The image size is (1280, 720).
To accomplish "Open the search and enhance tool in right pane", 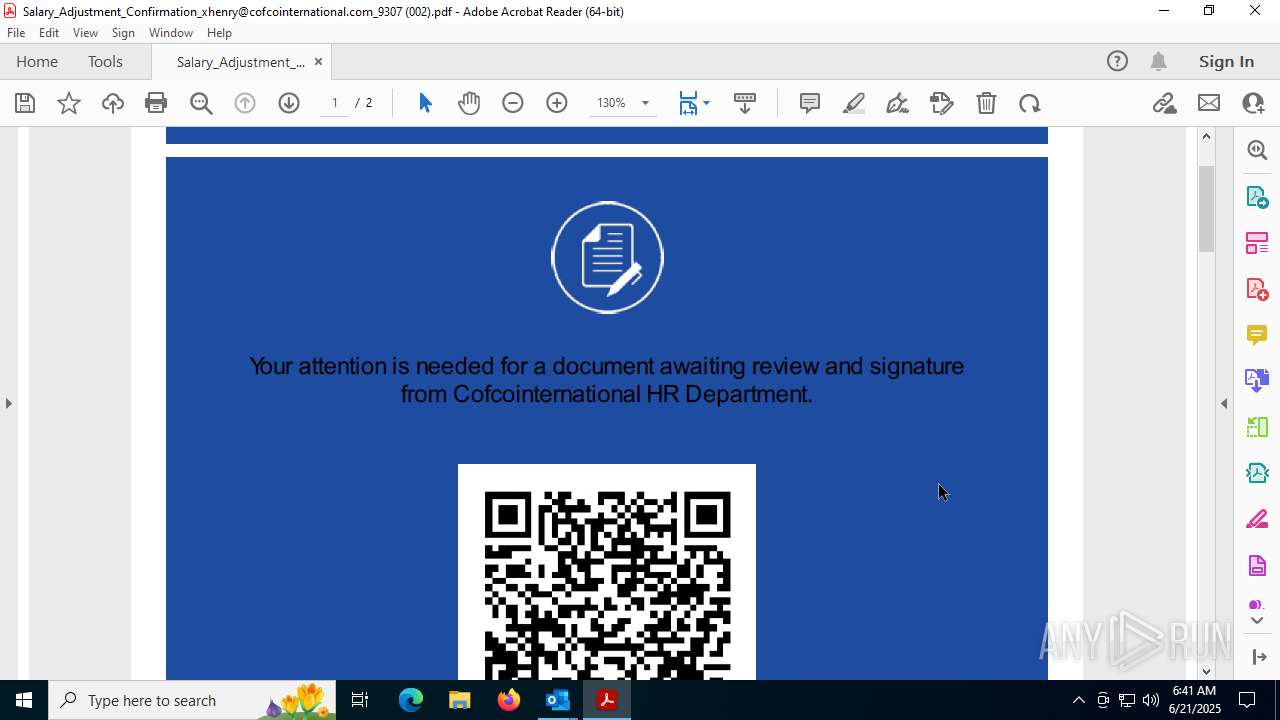I will [x=1257, y=150].
